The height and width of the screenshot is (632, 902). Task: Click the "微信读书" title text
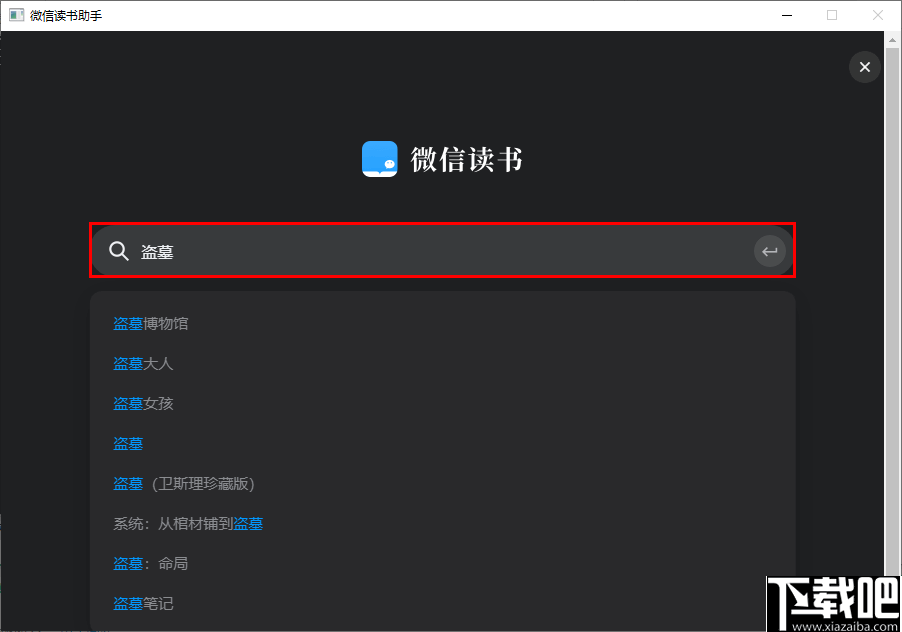point(466,158)
